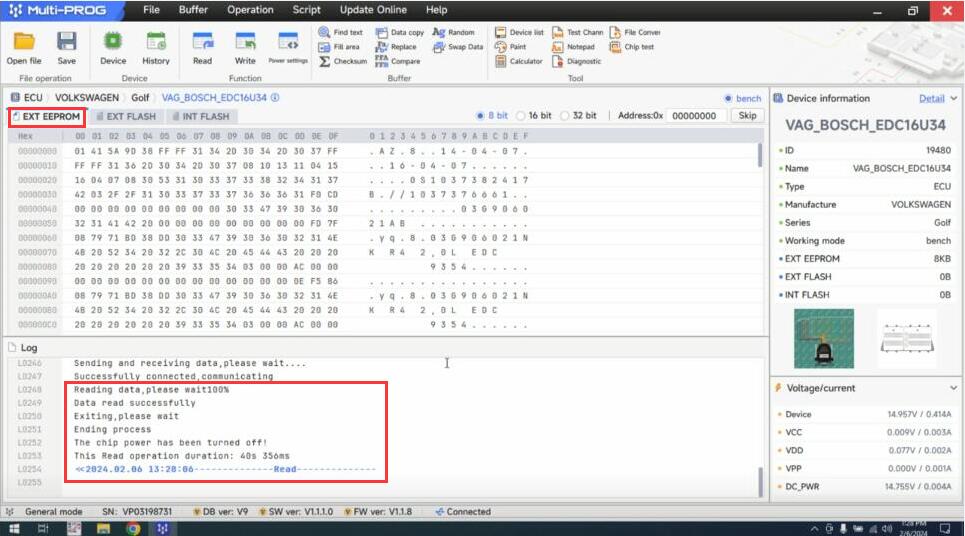Image resolution: width=965 pixels, height=536 pixels.
Task: Switch to the INT FLASH tab
Action: pyautogui.click(x=201, y=116)
